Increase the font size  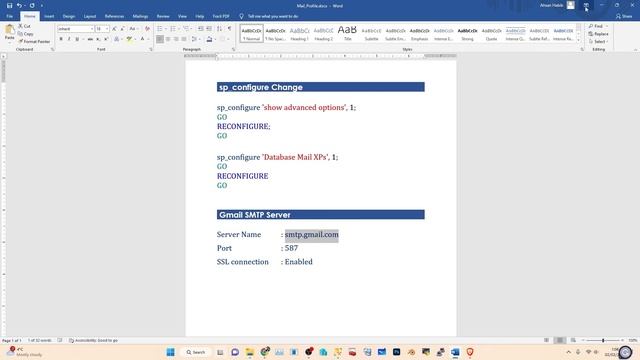114,29
